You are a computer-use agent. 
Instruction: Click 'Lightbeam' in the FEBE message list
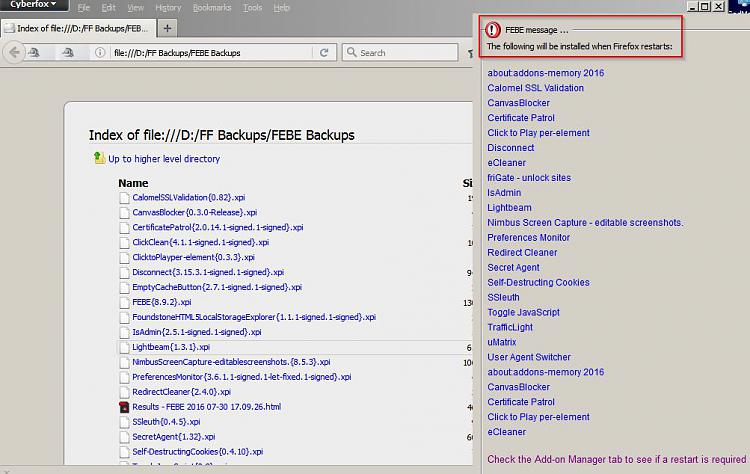509,208
